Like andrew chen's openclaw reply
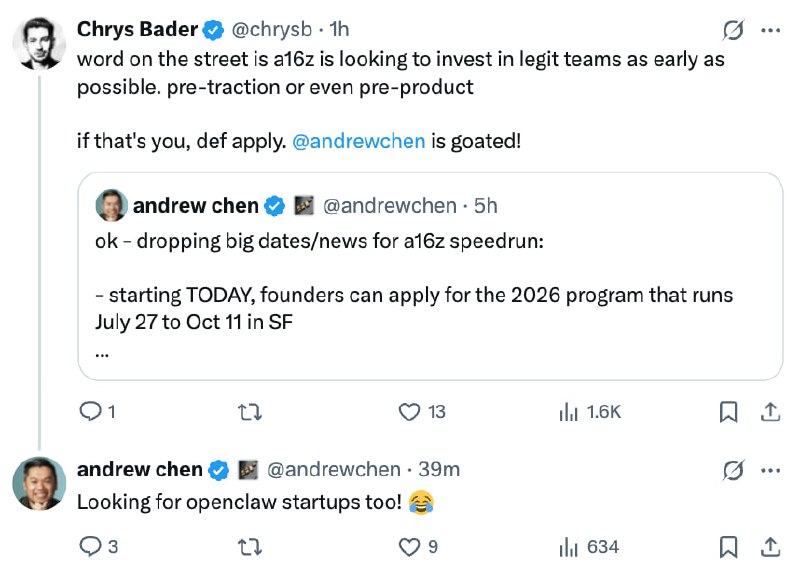800x565 pixels. pyautogui.click(x=408, y=546)
